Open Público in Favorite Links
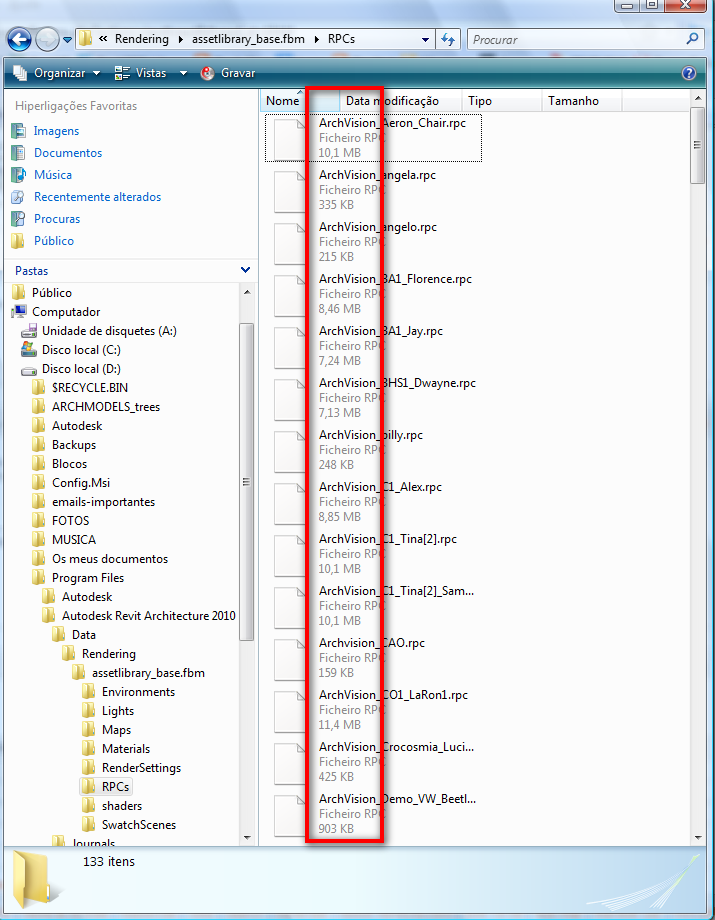715x920 pixels. [53, 241]
